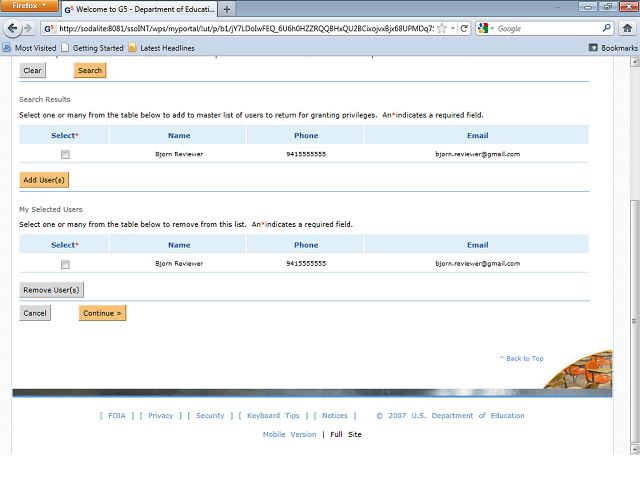Open the Keyboard Tips footer link
This screenshot has height=480, width=640.
273,416
